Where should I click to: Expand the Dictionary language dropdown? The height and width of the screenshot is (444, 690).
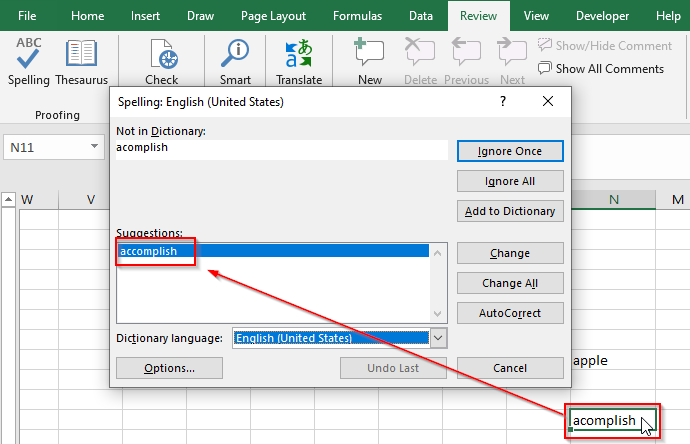438,338
